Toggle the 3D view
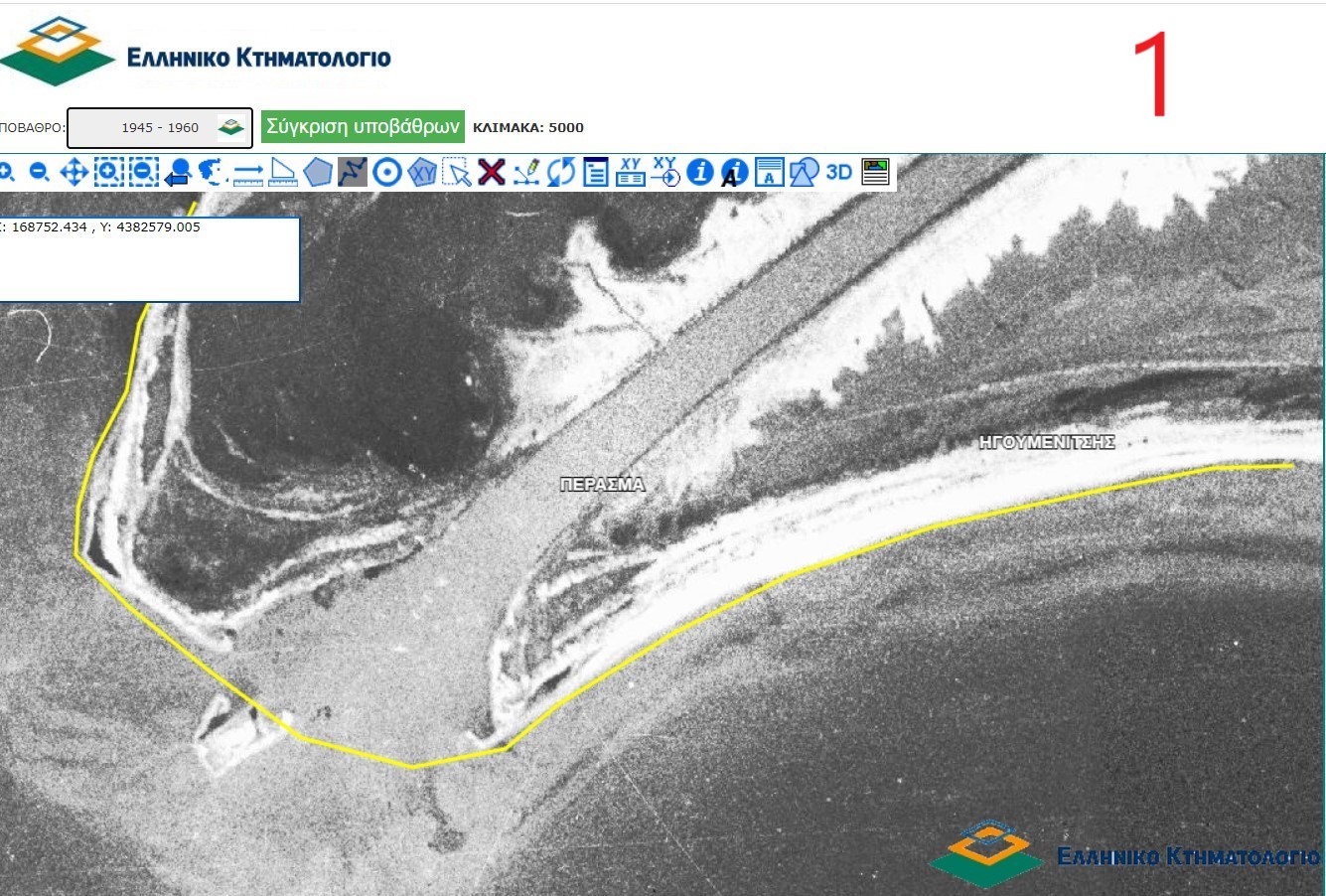 tap(839, 172)
